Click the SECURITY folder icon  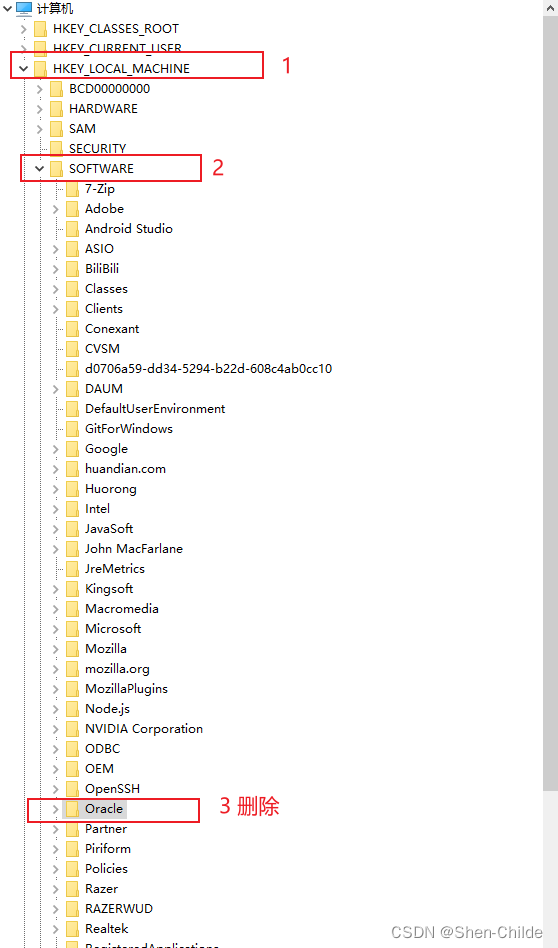[56, 149]
